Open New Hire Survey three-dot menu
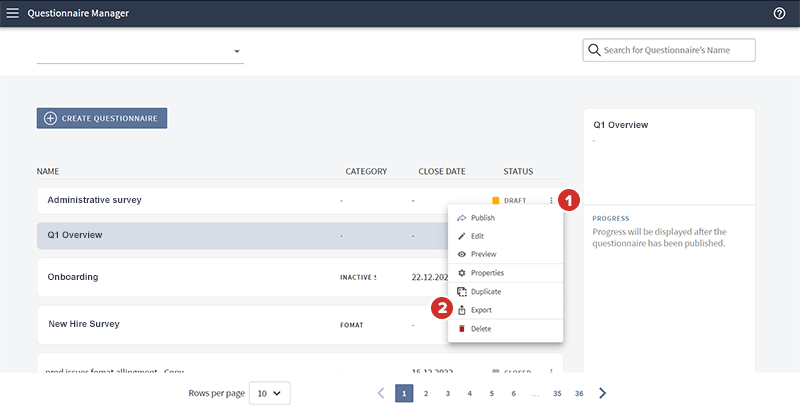800x409 pixels. (x=551, y=325)
